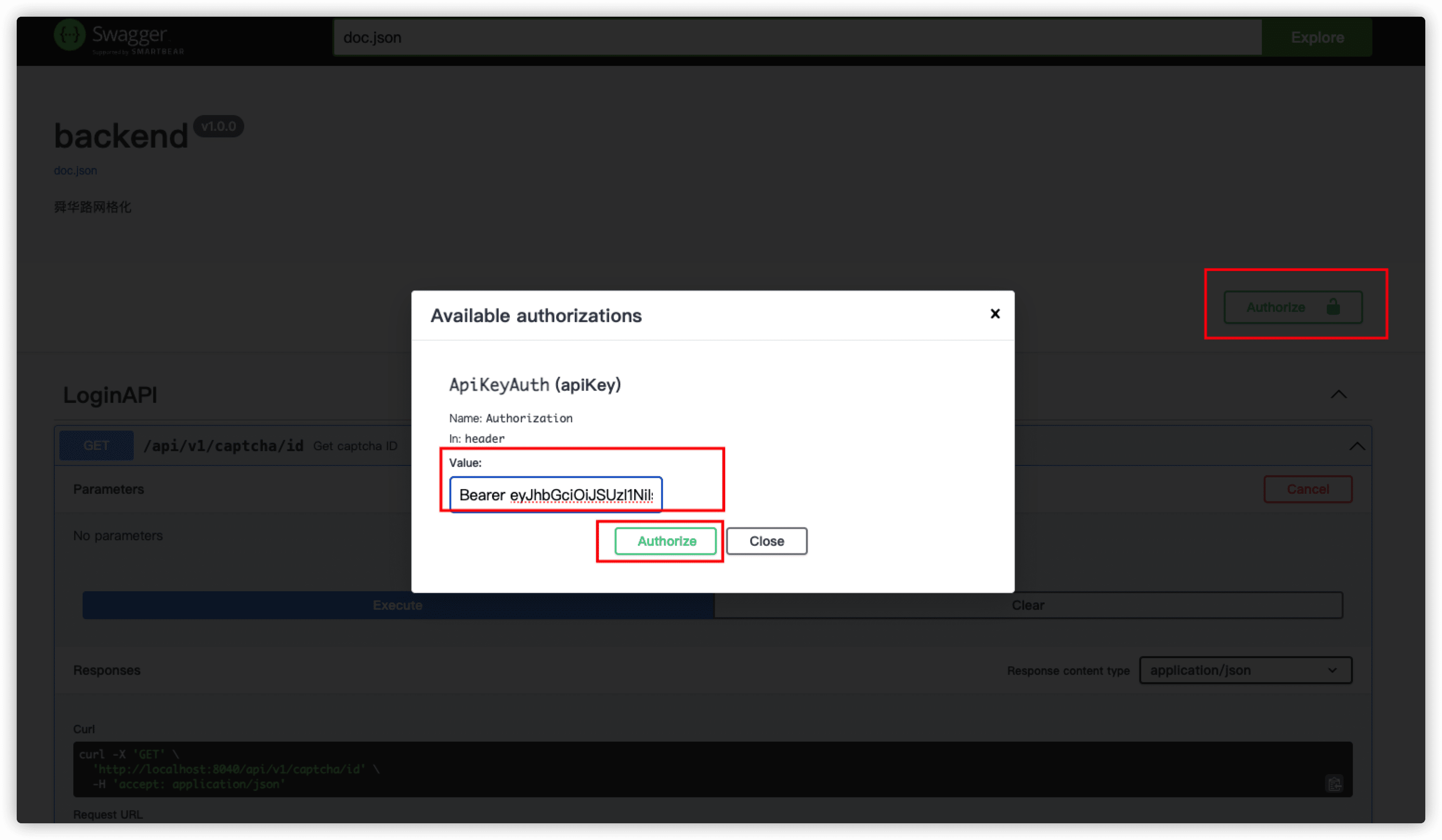
Task: Open the doc.json link under backend
Action: (76, 170)
